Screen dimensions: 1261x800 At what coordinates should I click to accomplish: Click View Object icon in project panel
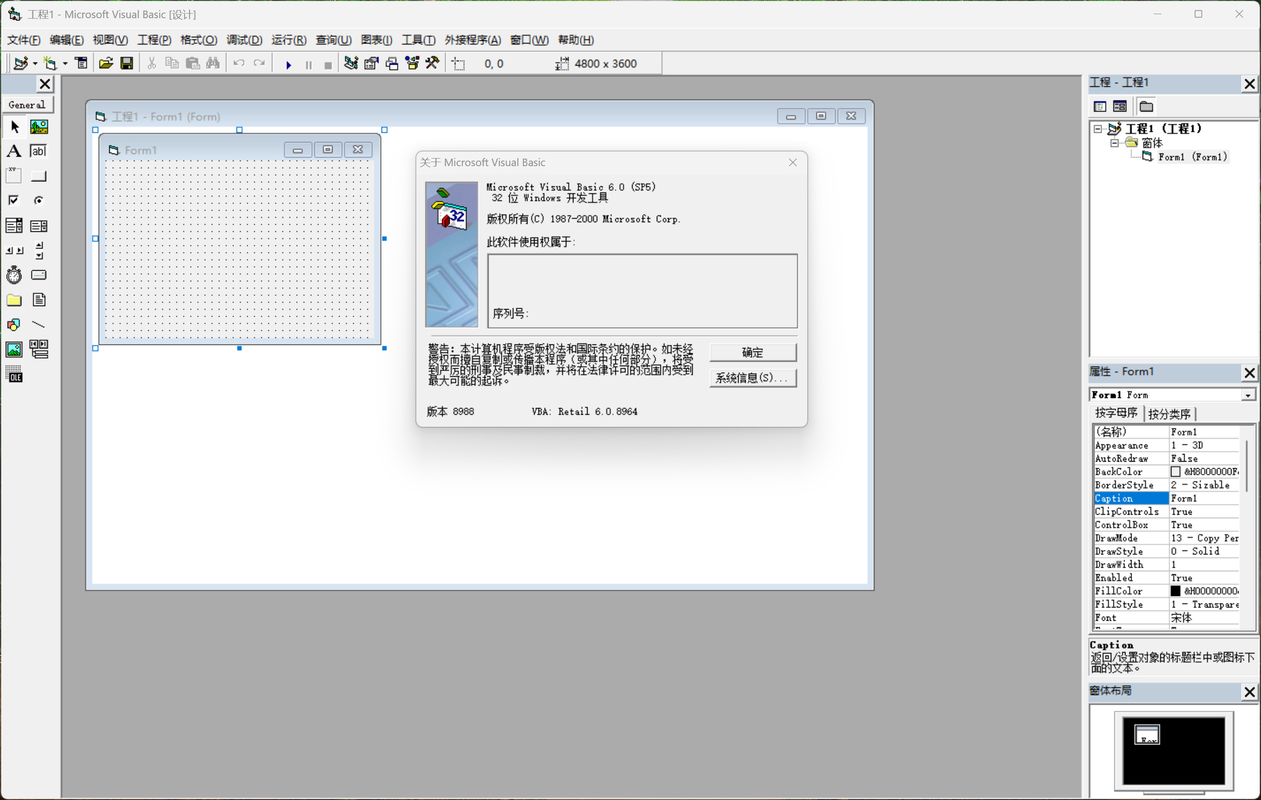[1120, 106]
